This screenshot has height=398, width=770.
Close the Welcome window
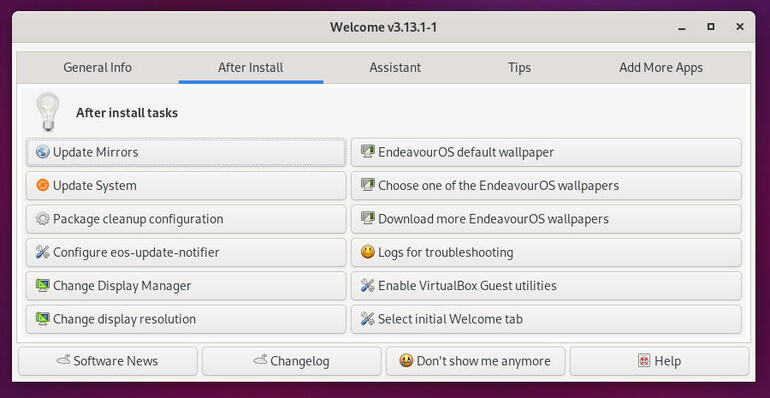pyautogui.click(x=740, y=27)
